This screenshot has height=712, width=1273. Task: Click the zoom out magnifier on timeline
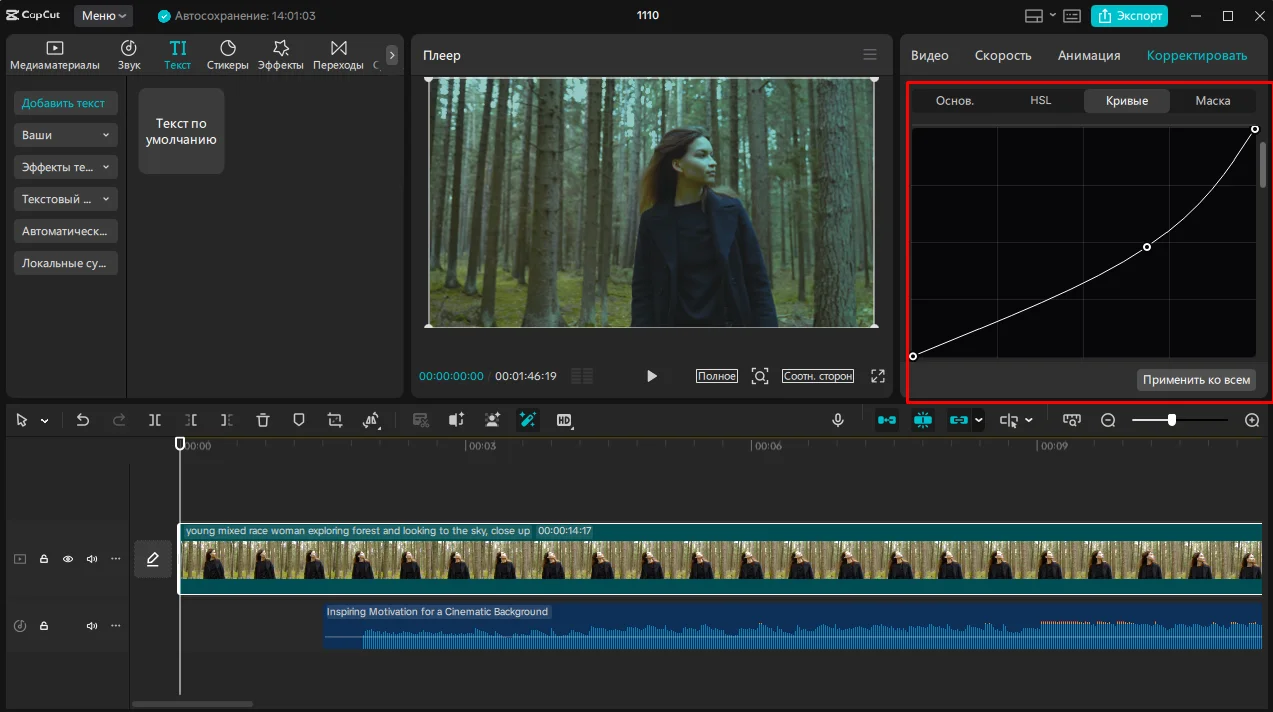[x=1108, y=421]
